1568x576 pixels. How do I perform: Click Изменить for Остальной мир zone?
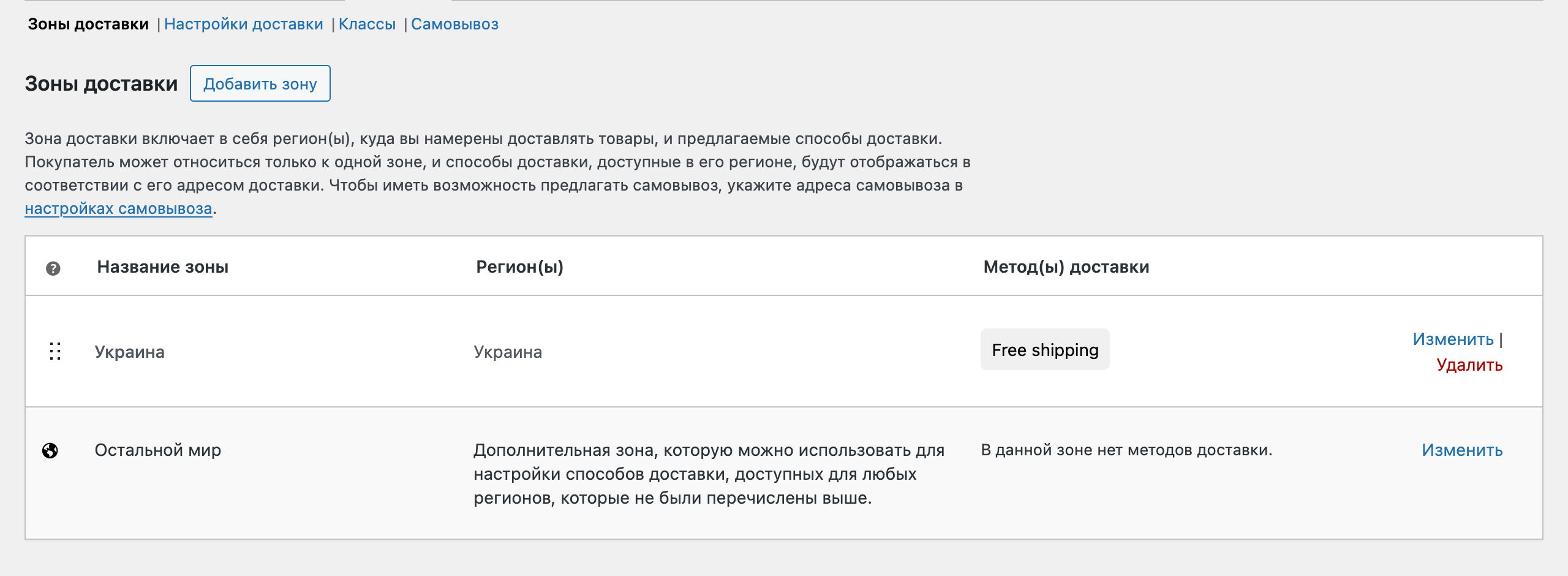tap(1462, 450)
